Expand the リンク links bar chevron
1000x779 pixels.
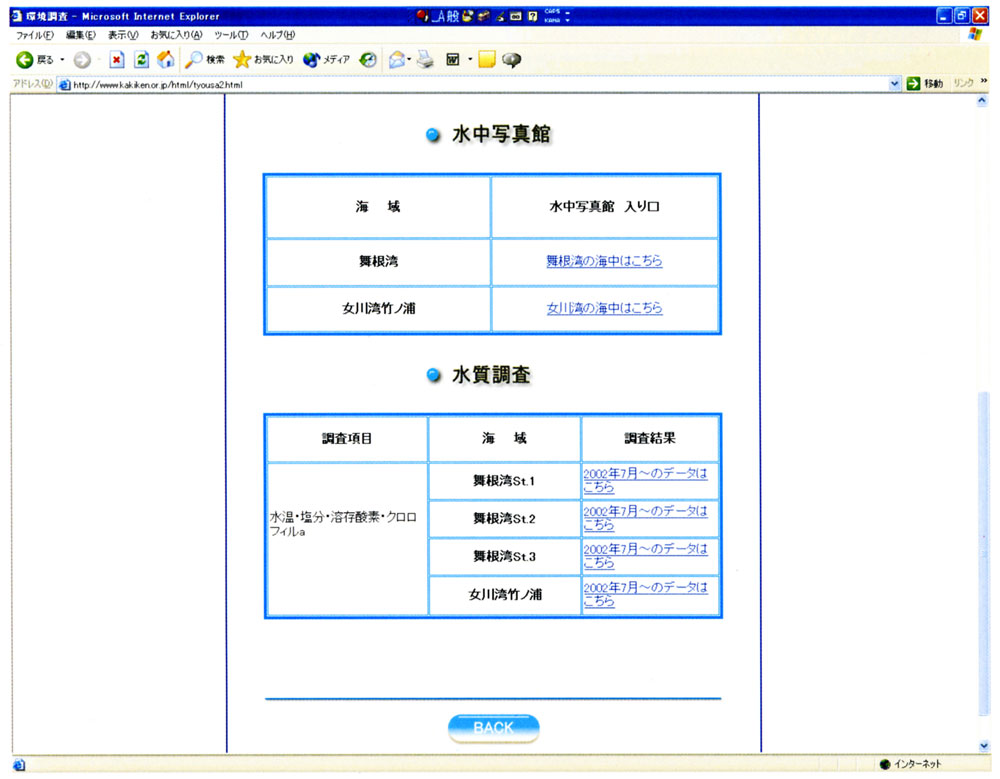(x=984, y=82)
